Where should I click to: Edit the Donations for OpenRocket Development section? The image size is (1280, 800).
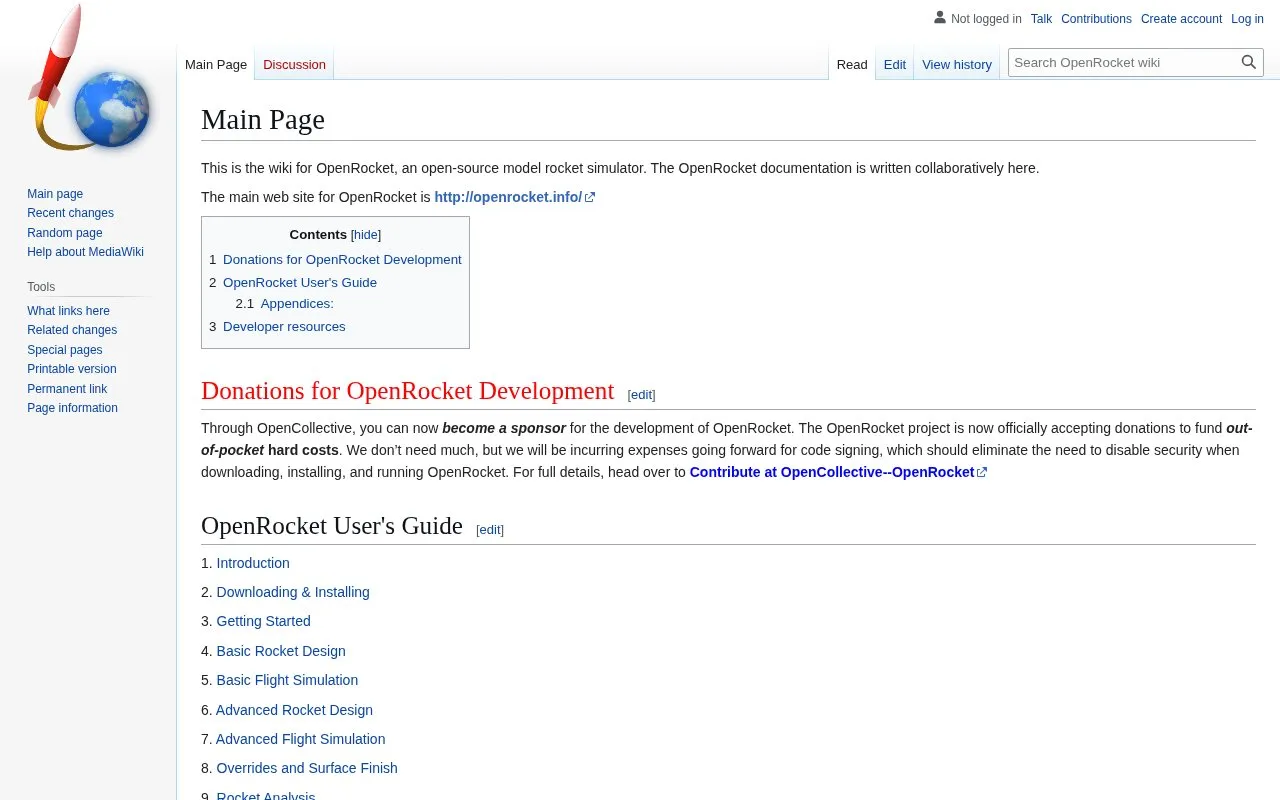tap(641, 395)
